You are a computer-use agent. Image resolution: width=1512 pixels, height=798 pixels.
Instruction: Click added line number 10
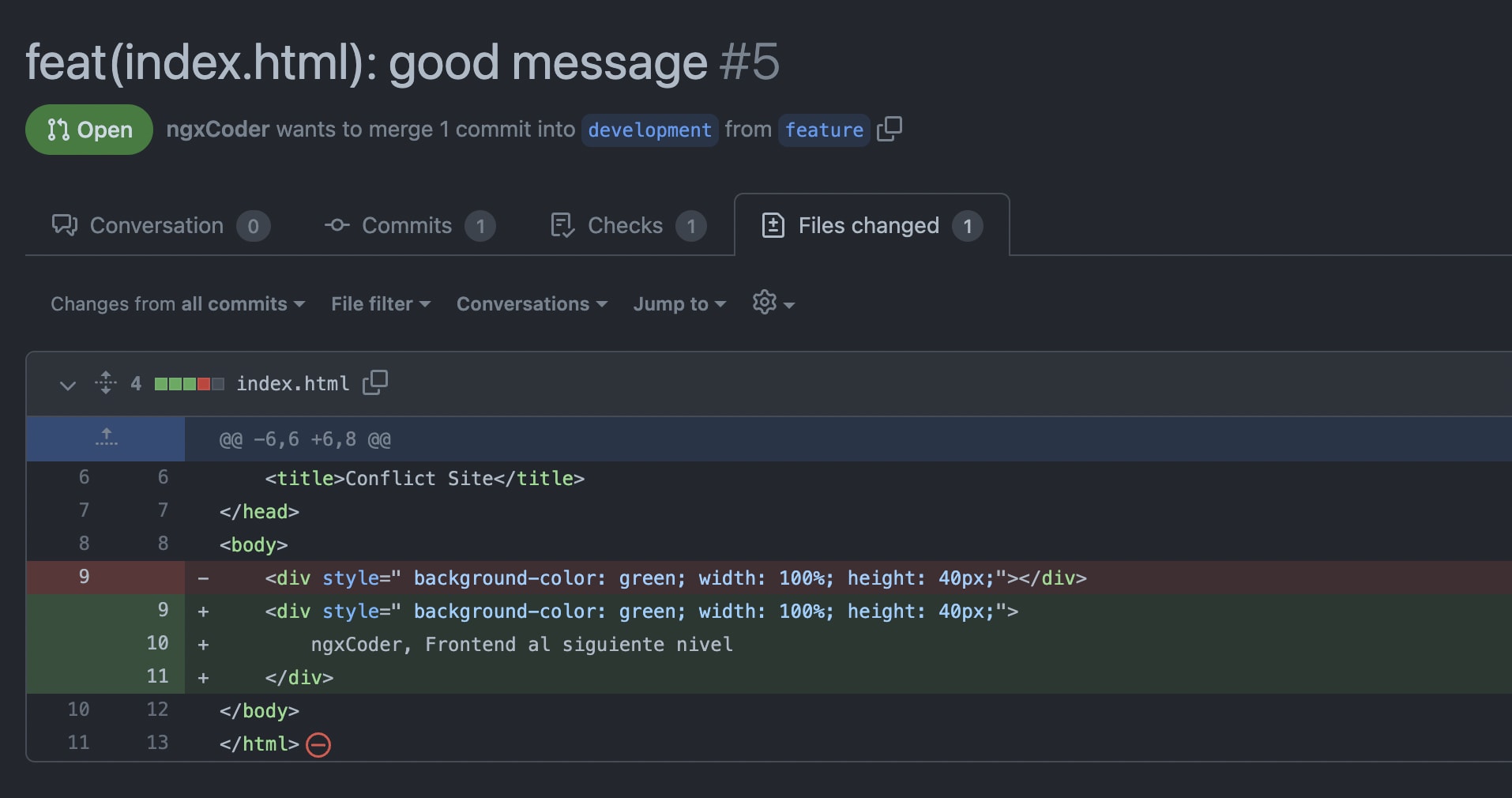(157, 643)
